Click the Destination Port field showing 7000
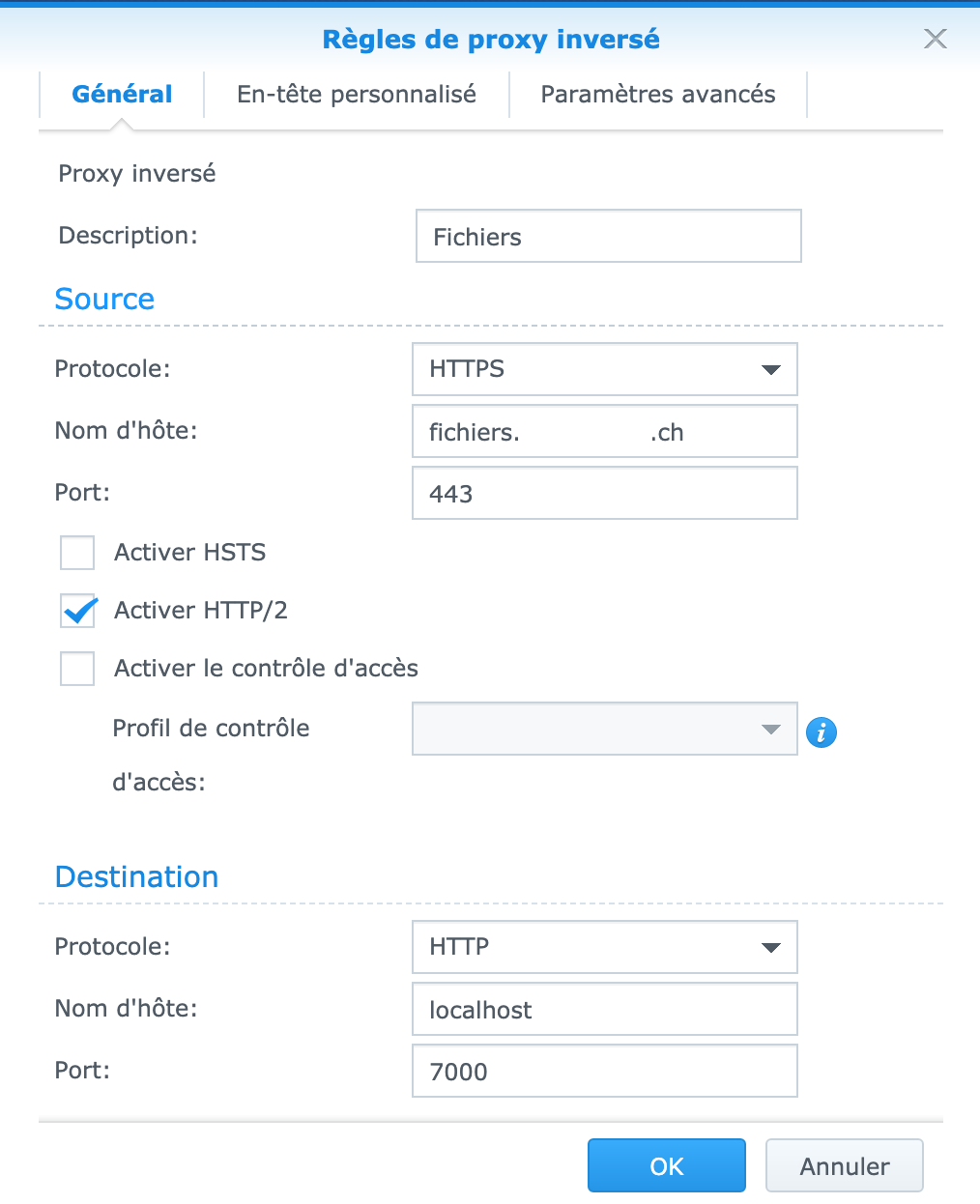This screenshot has width=980, height=1204. pos(605,1071)
